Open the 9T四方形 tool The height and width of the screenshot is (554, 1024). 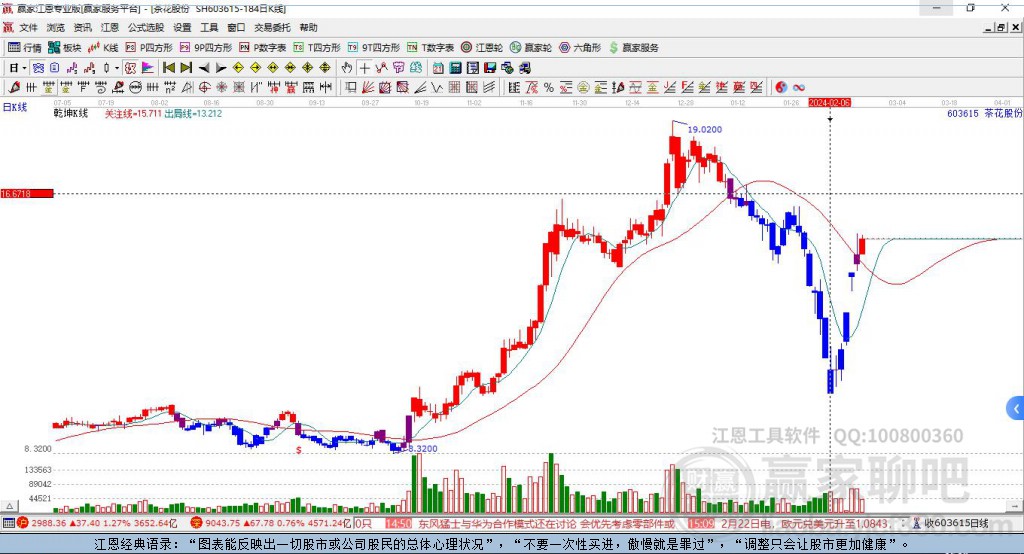pos(374,48)
